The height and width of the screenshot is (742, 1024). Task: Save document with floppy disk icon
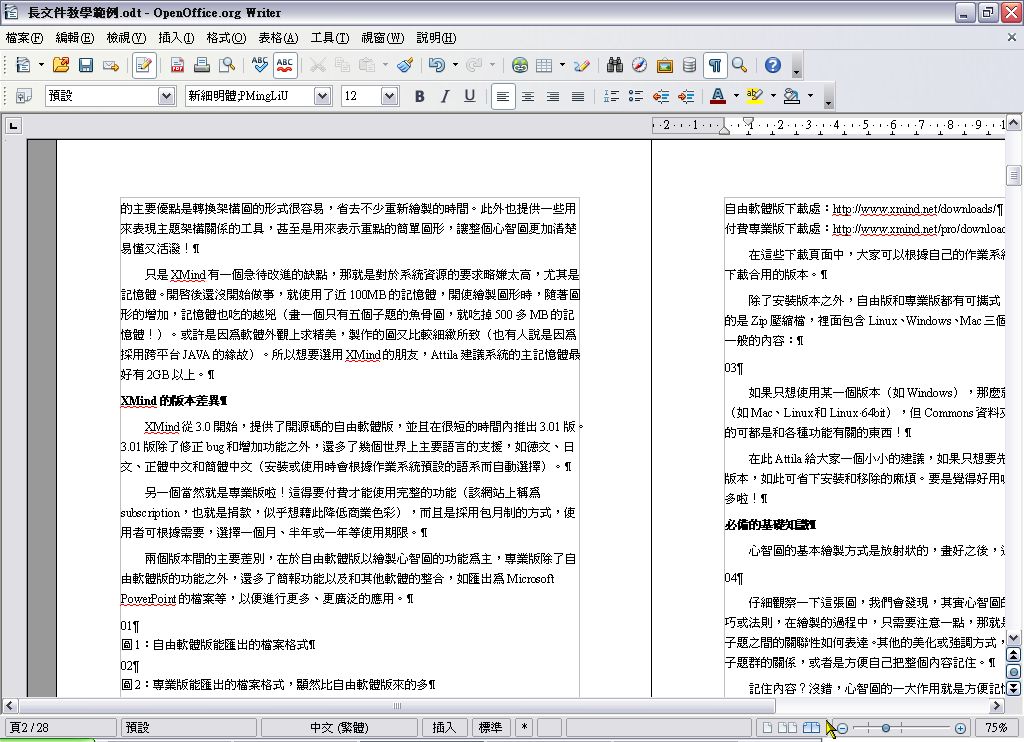tap(86, 65)
